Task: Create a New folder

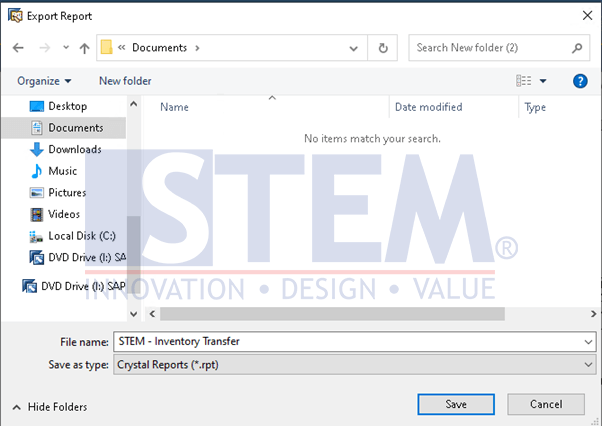Action: click(x=125, y=81)
